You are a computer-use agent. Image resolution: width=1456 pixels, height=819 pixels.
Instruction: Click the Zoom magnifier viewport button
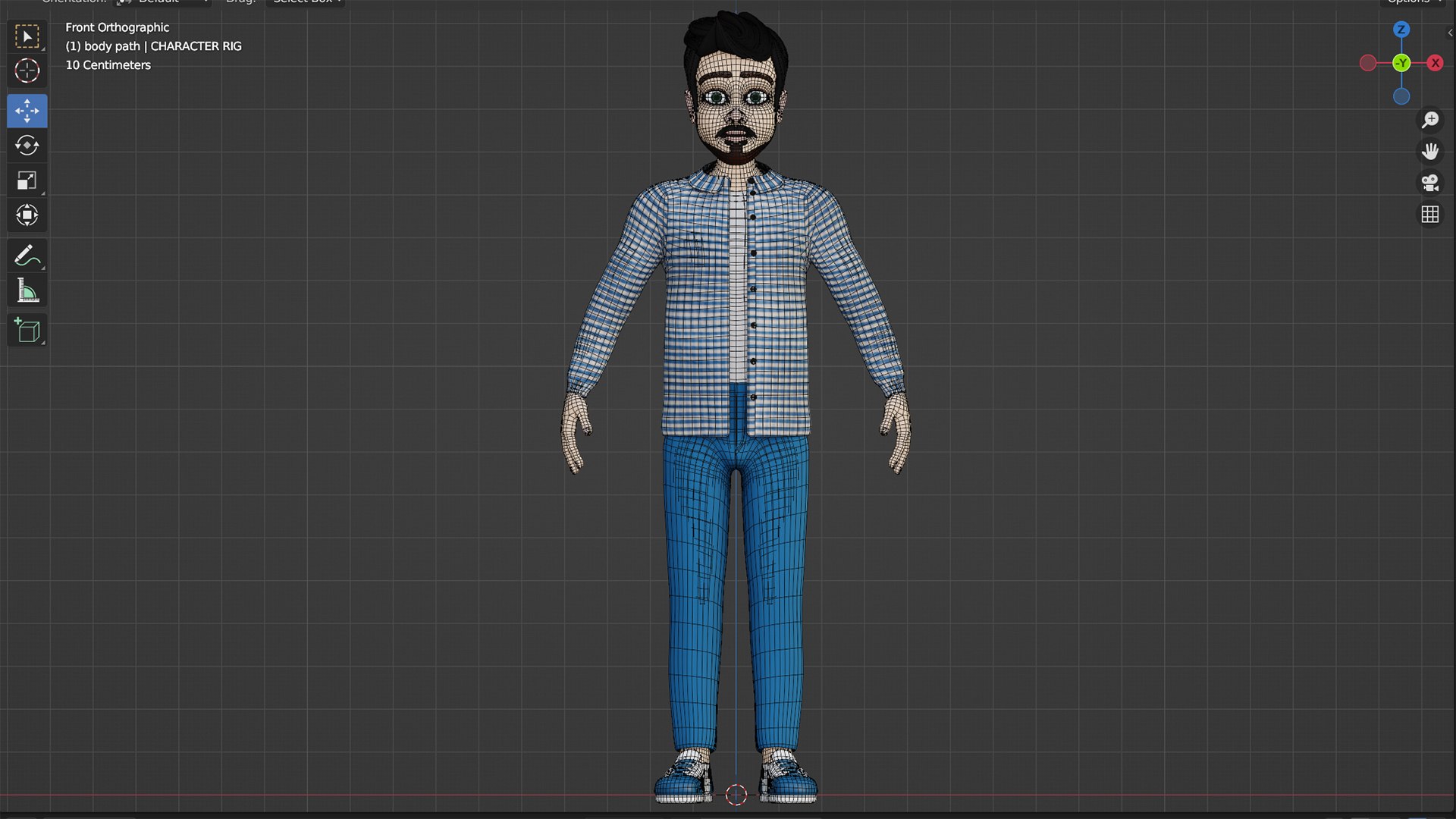1430,120
